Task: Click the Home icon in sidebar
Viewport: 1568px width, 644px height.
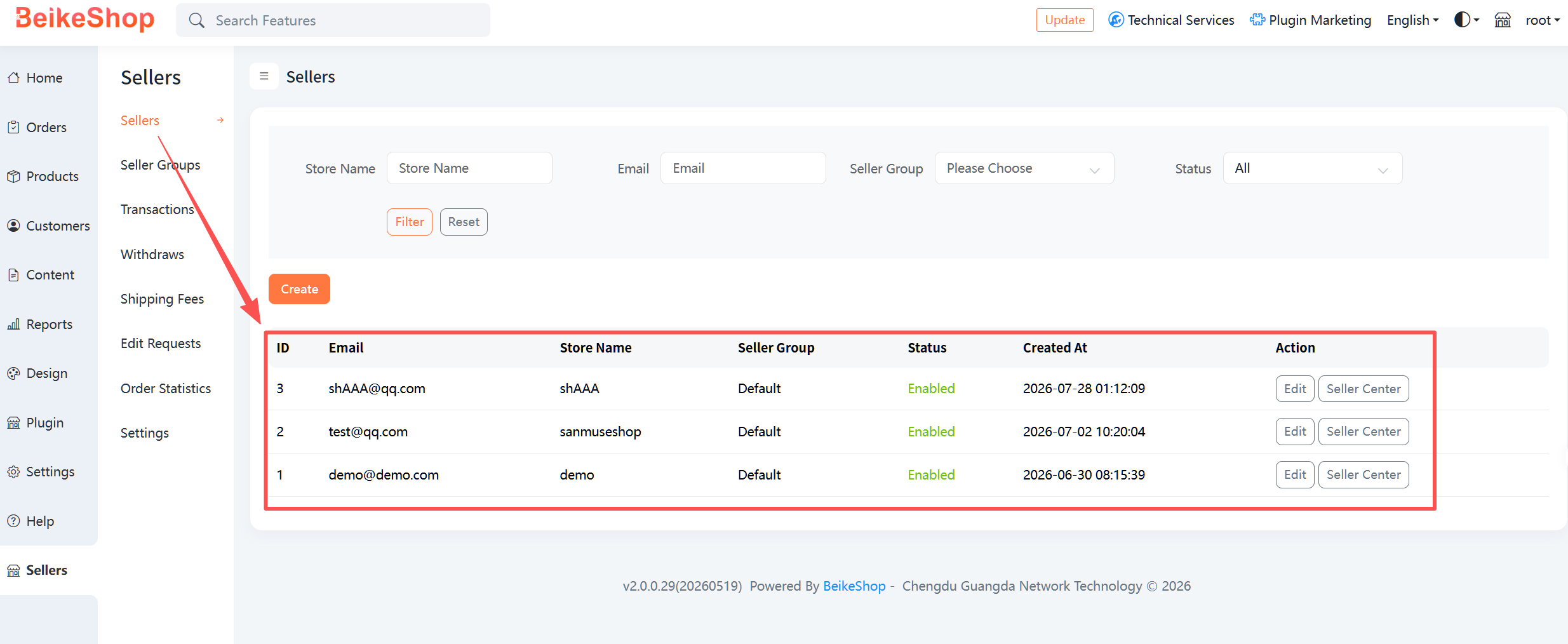Action: tap(13, 78)
